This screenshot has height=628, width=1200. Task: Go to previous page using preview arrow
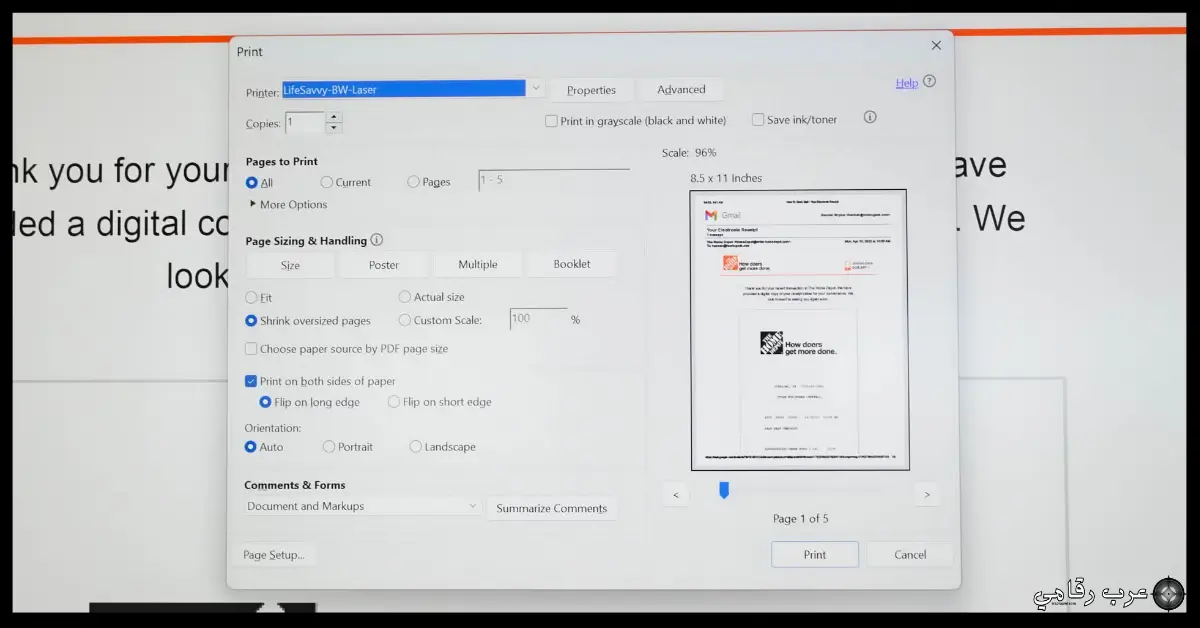tap(675, 494)
